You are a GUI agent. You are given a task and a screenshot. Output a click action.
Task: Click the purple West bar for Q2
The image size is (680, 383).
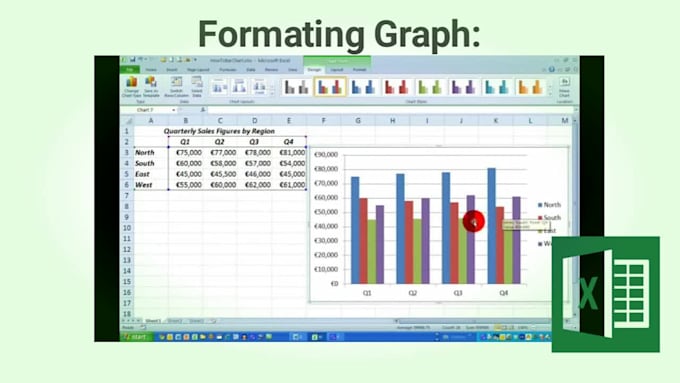pos(425,241)
